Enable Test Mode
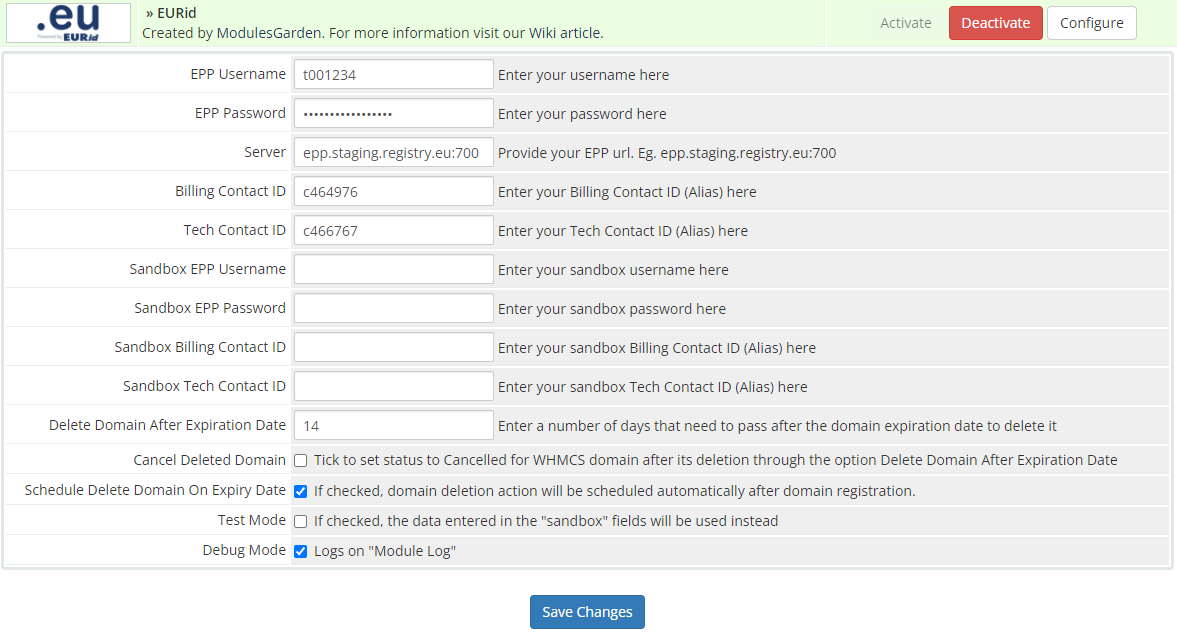This screenshot has width=1177, height=635. click(299, 520)
